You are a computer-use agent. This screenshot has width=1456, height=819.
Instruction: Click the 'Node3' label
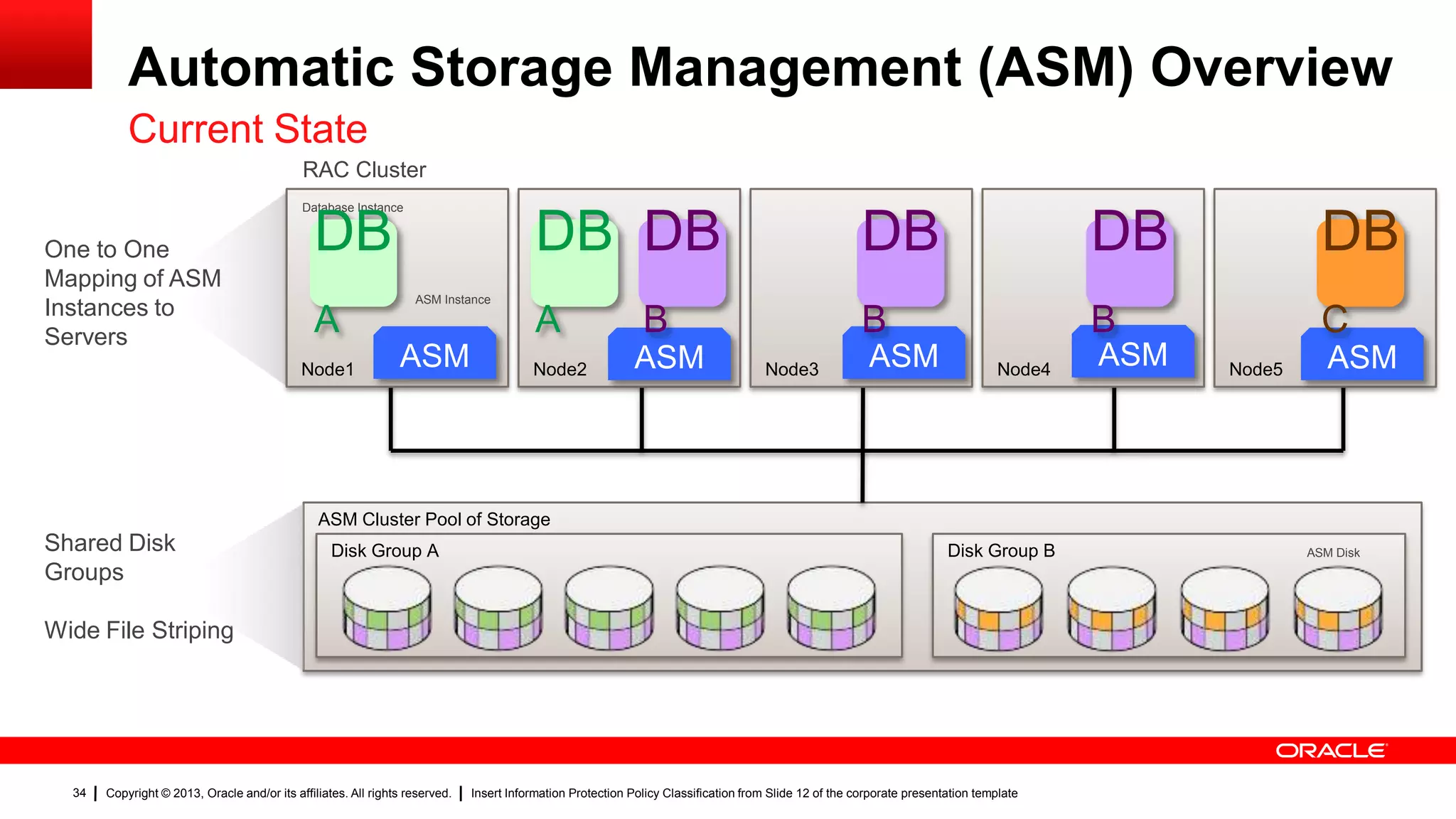coord(792,370)
